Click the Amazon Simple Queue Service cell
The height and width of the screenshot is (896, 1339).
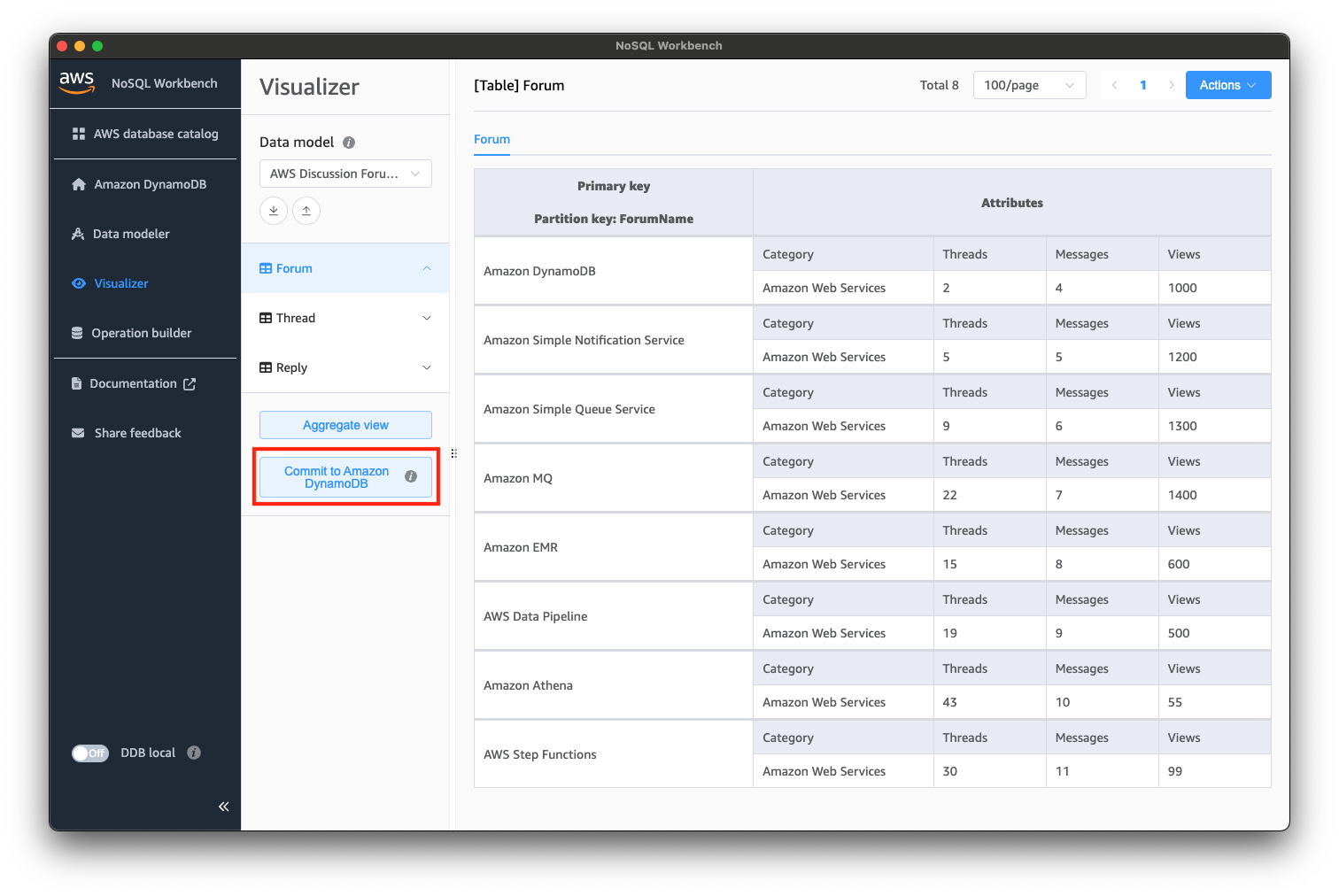point(614,409)
